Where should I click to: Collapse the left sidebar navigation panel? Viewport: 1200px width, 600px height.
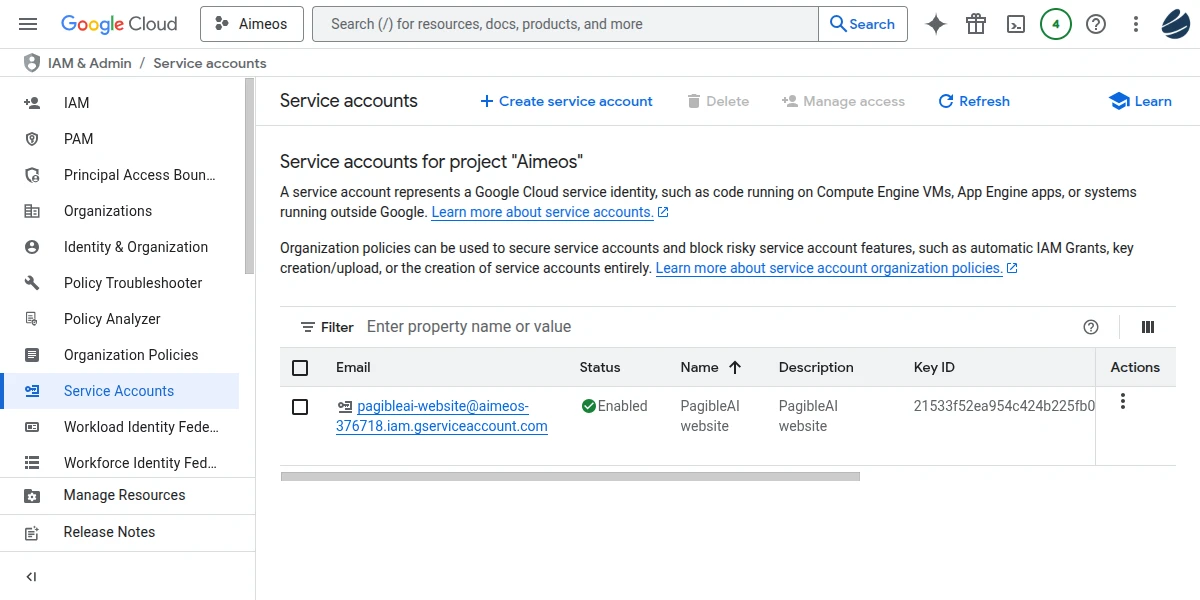tap(31, 577)
